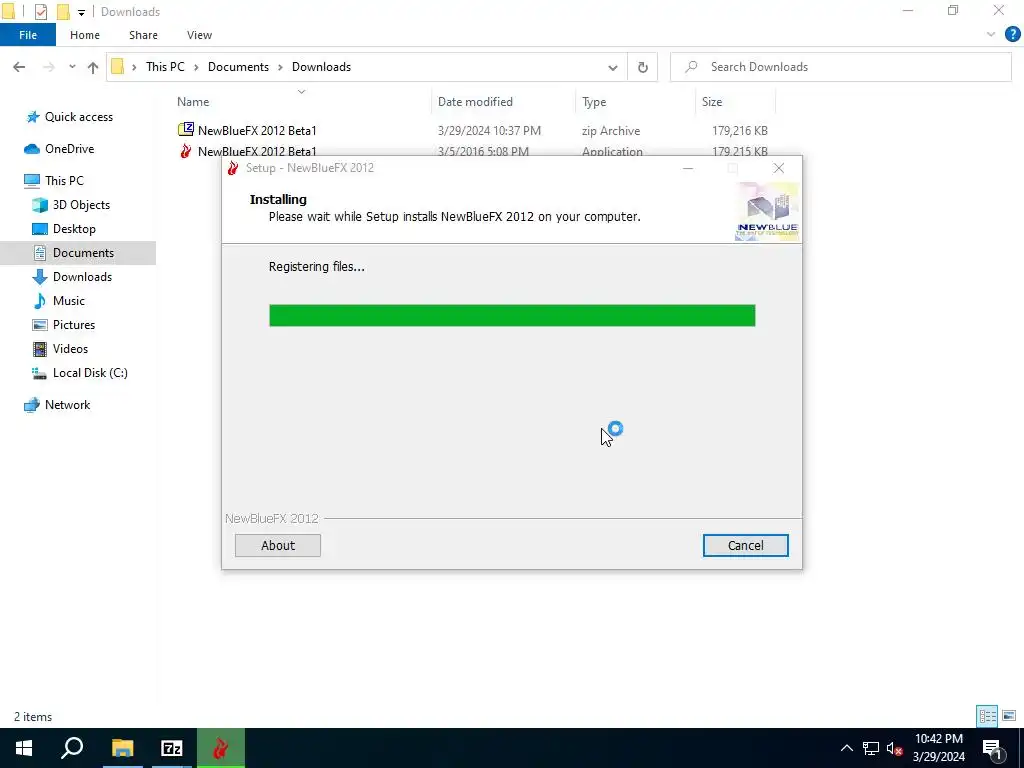Open 7-Zip from the taskbar
Image resolution: width=1024 pixels, height=768 pixels.
pos(172,748)
